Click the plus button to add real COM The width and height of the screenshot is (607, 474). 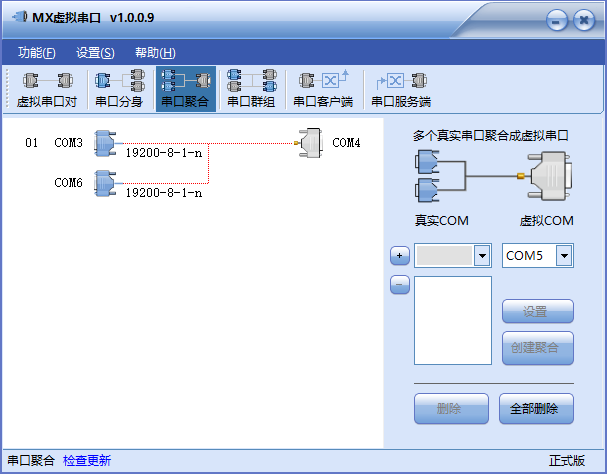(x=400, y=256)
